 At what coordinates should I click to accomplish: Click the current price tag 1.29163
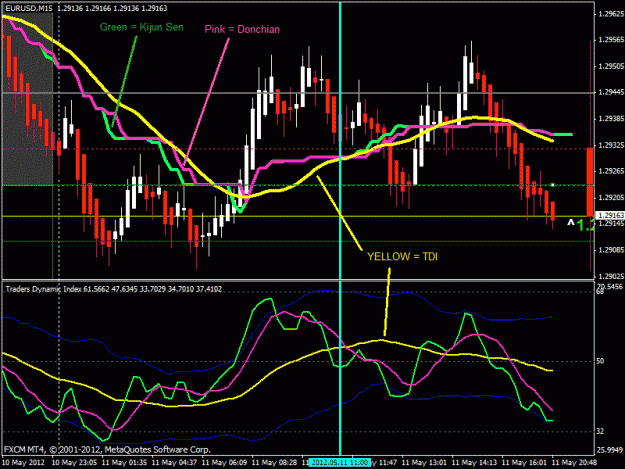tap(610, 216)
